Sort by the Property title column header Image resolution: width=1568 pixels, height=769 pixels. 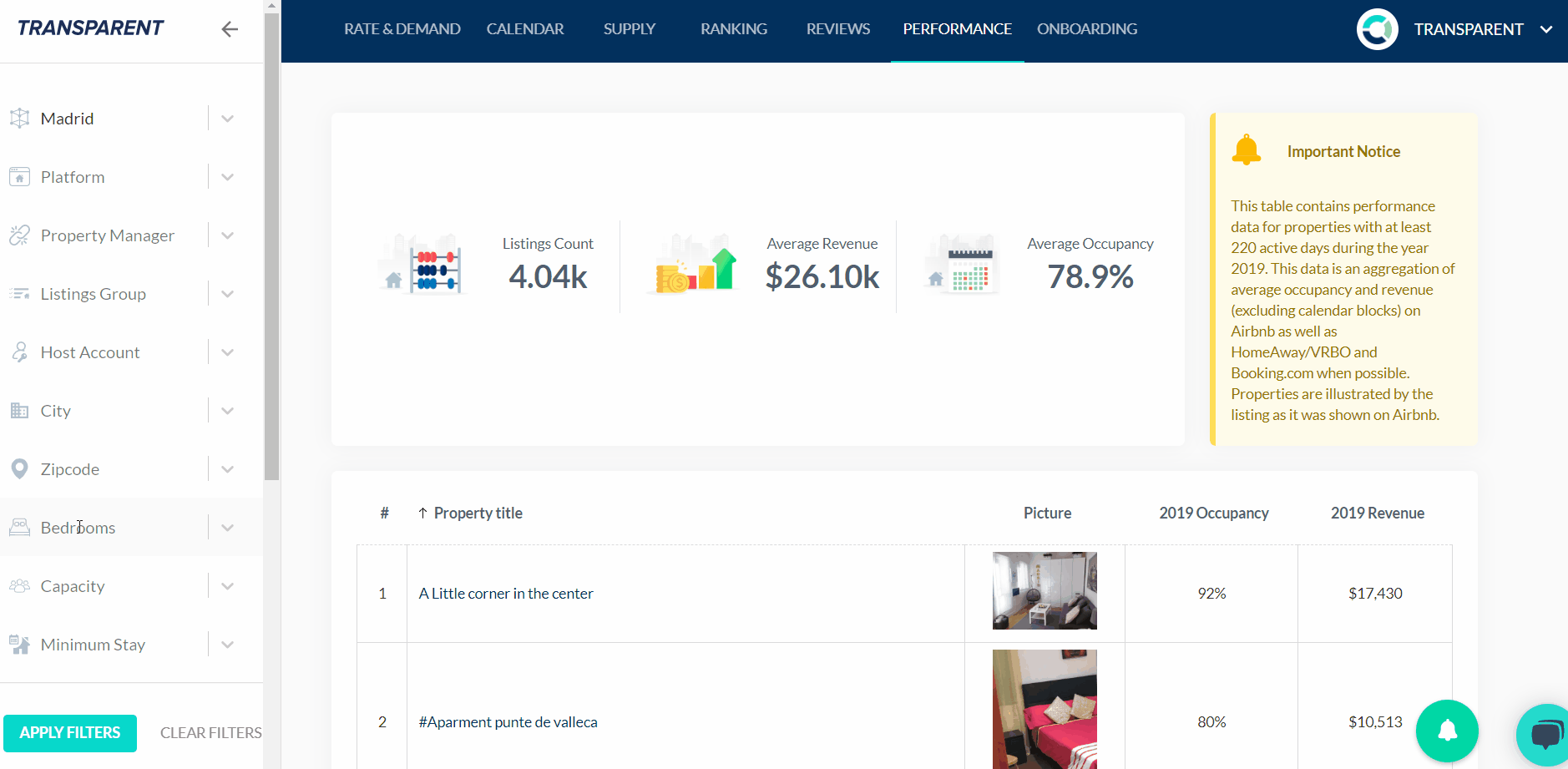tap(478, 513)
